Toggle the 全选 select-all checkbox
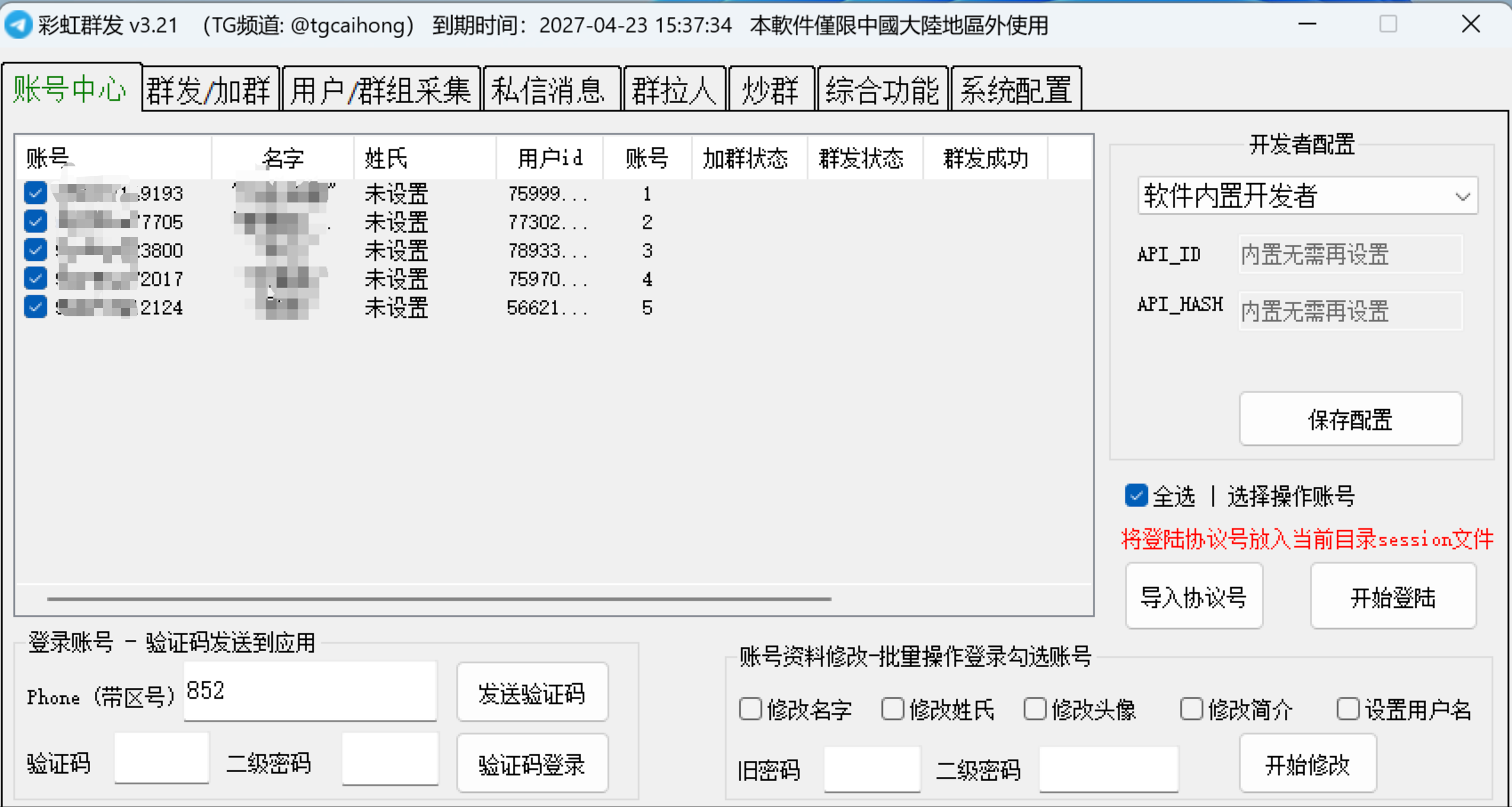Image resolution: width=1512 pixels, height=807 pixels. tap(1136, 496)
